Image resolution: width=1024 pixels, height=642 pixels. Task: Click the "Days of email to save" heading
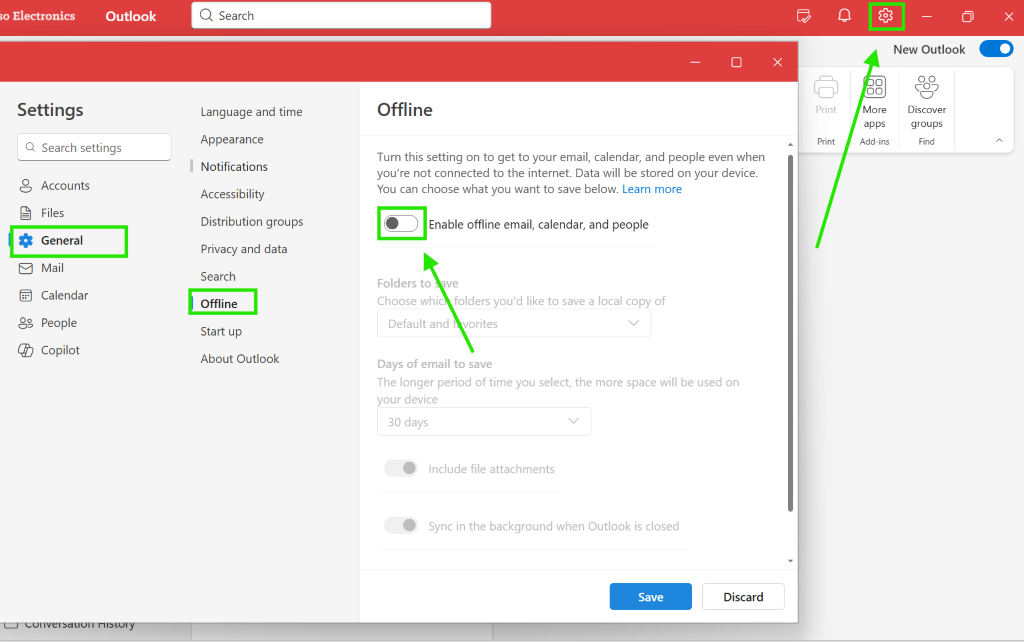(x=434, y=364)
